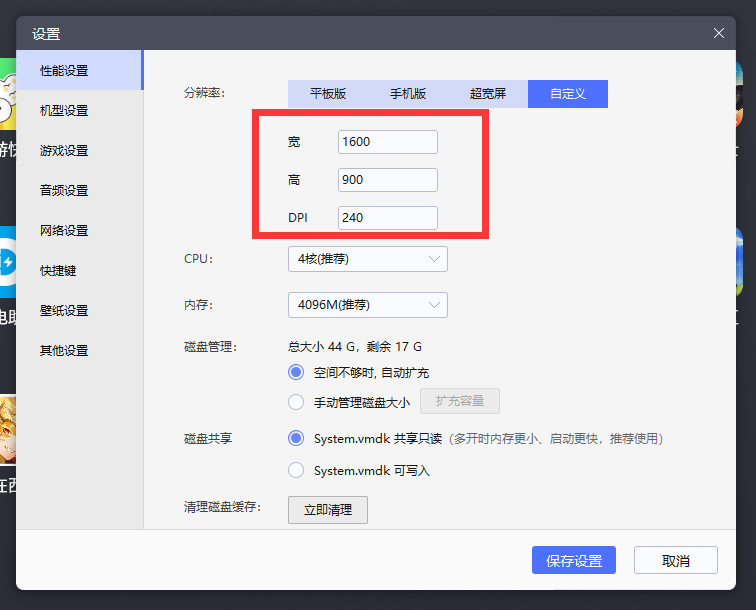The width and height of the screenshot is (756, 610).
Task: Click the 扩充容量 button
Action: point(460,401)
